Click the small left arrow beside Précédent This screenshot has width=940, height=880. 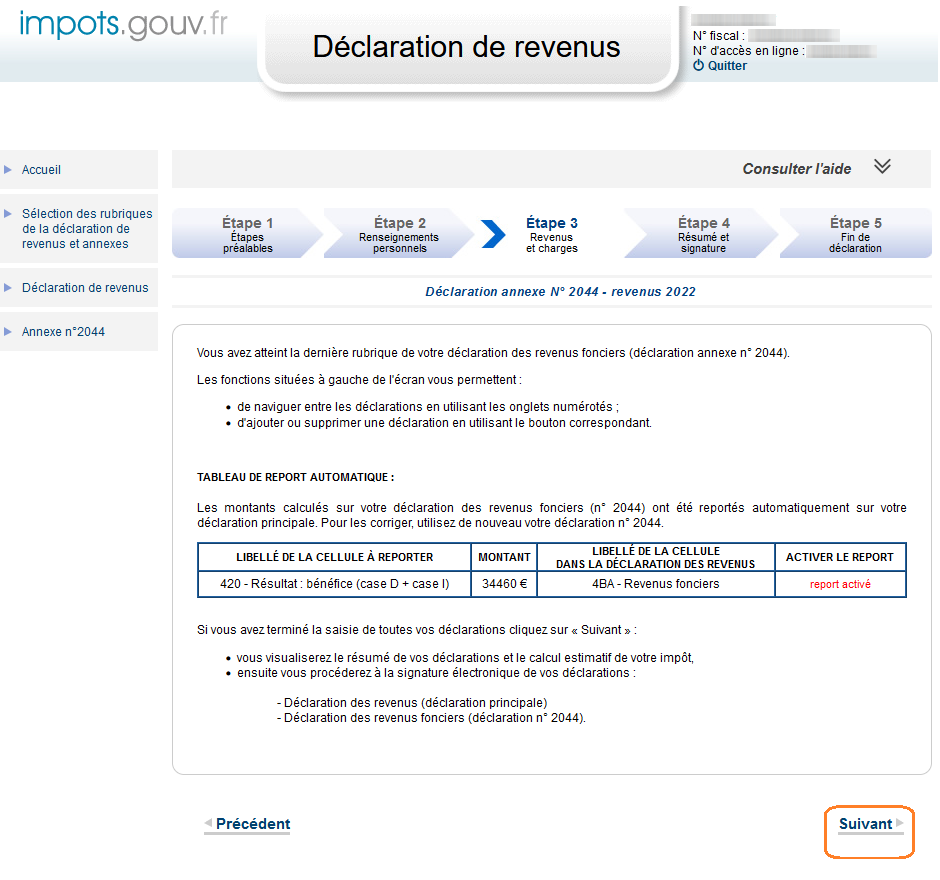click(x=208, y=823)
